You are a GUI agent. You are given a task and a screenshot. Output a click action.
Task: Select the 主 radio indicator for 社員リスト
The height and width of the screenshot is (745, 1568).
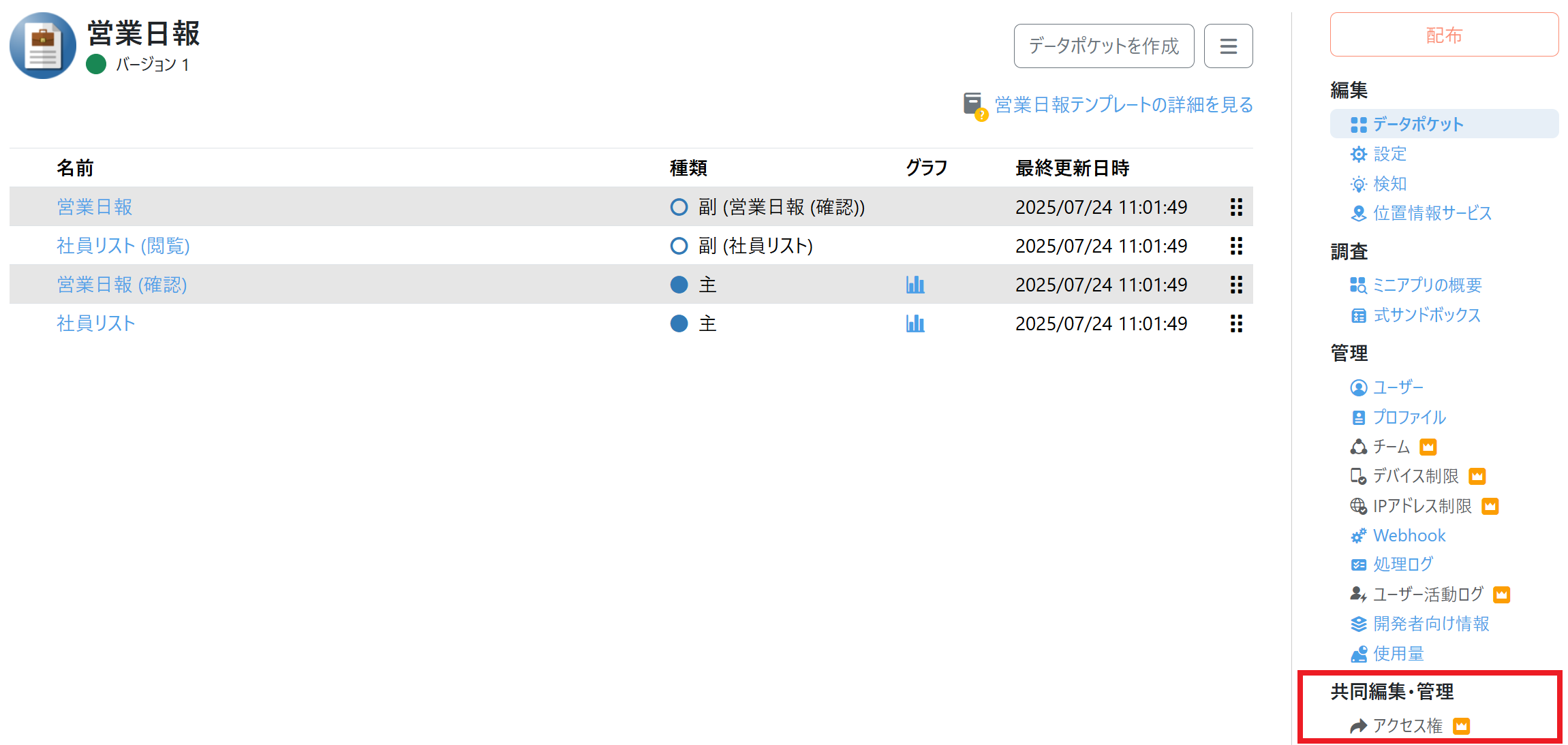point(679,323)
